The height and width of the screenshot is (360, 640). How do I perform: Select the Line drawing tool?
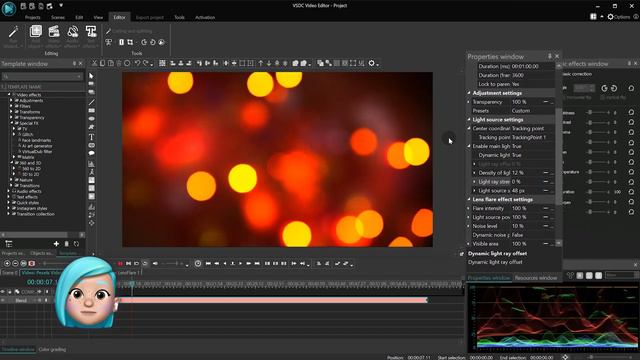pyautogui.click(x=91, y=102)
